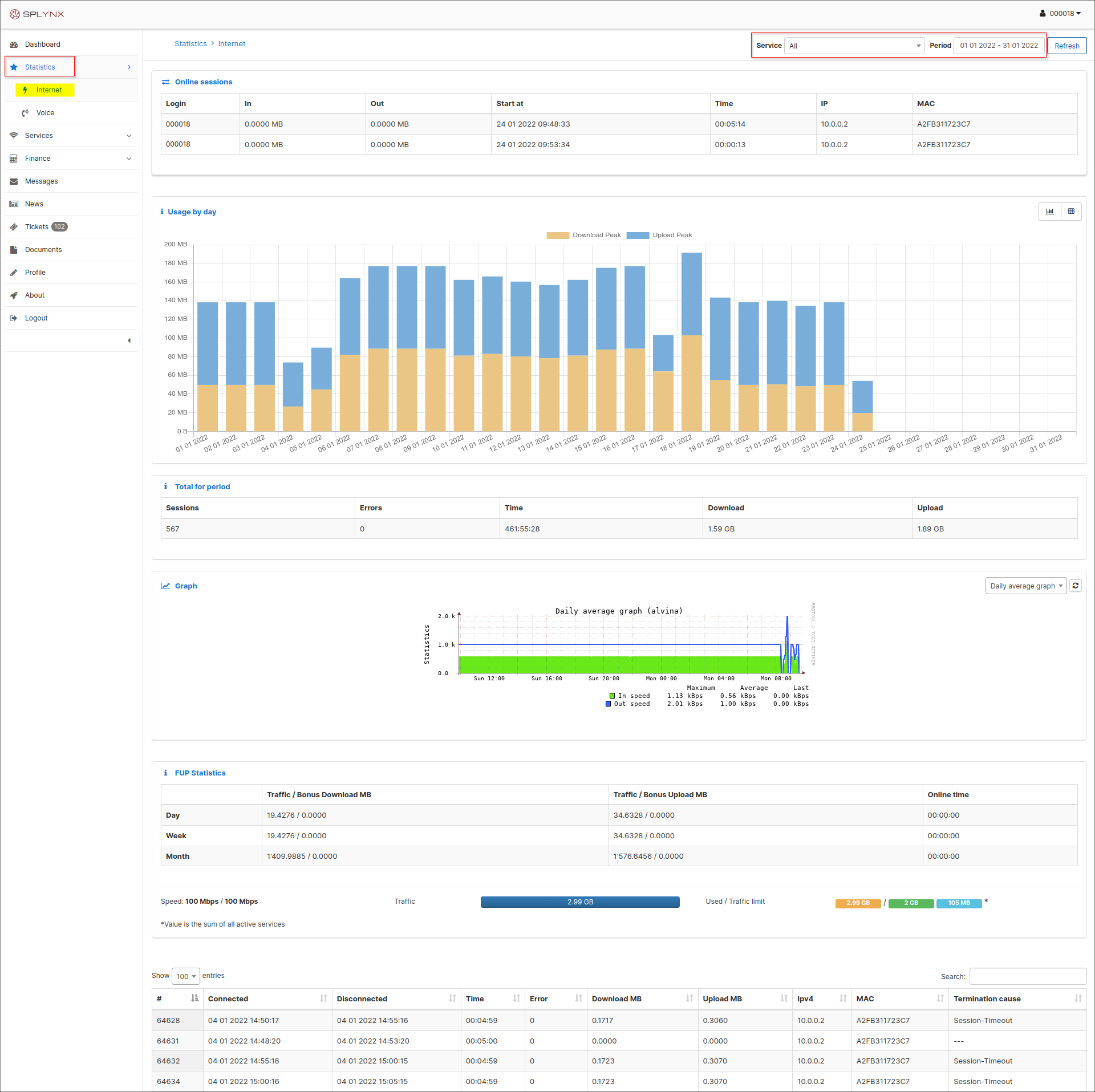This screenshot has height=1092, width=1095.
Task: Open the Voice statistics submenu item
Action: (x=71, y=113)
